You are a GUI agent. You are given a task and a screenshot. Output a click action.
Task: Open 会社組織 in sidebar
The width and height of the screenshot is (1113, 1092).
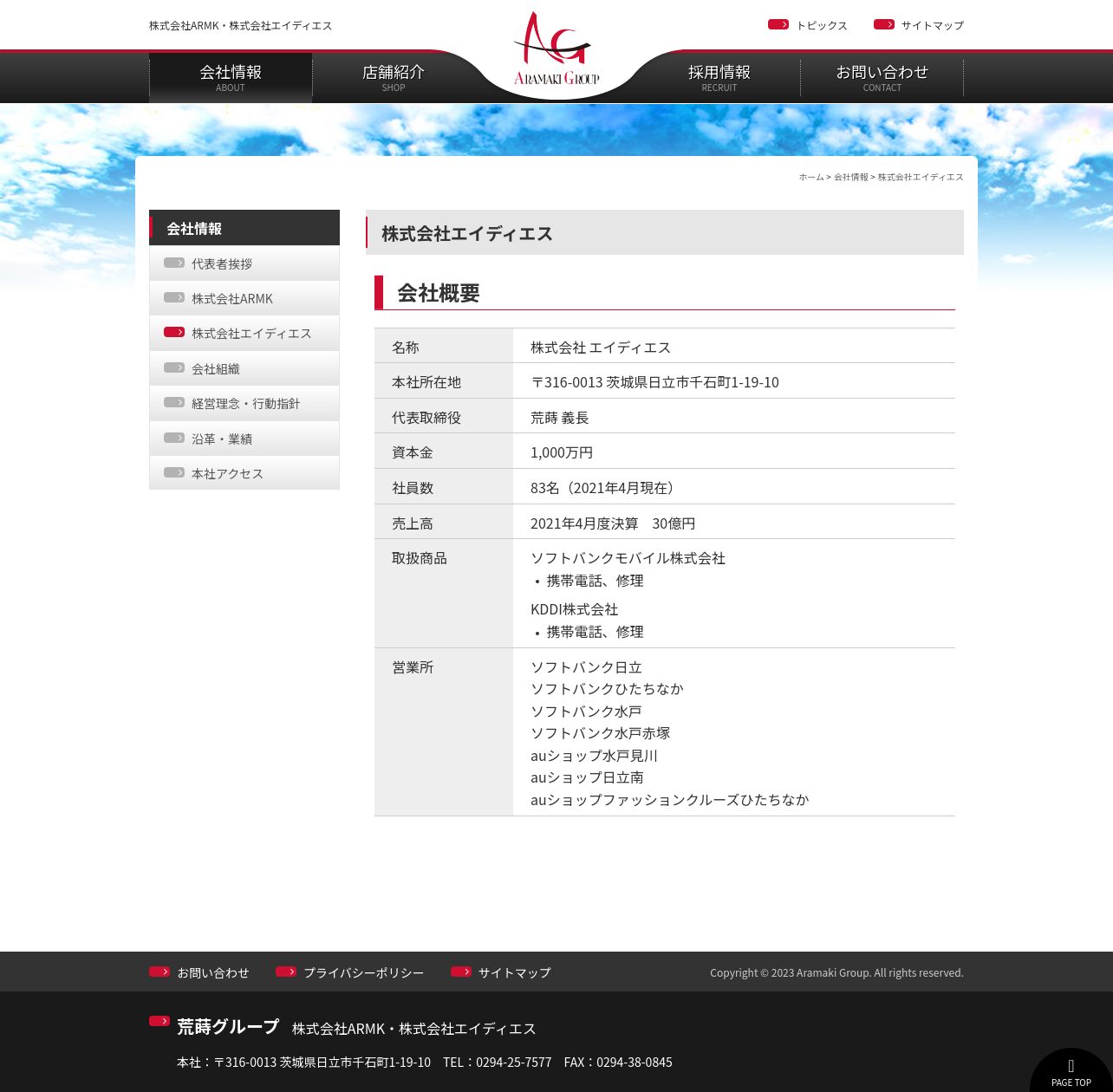[x=244, y=368]
